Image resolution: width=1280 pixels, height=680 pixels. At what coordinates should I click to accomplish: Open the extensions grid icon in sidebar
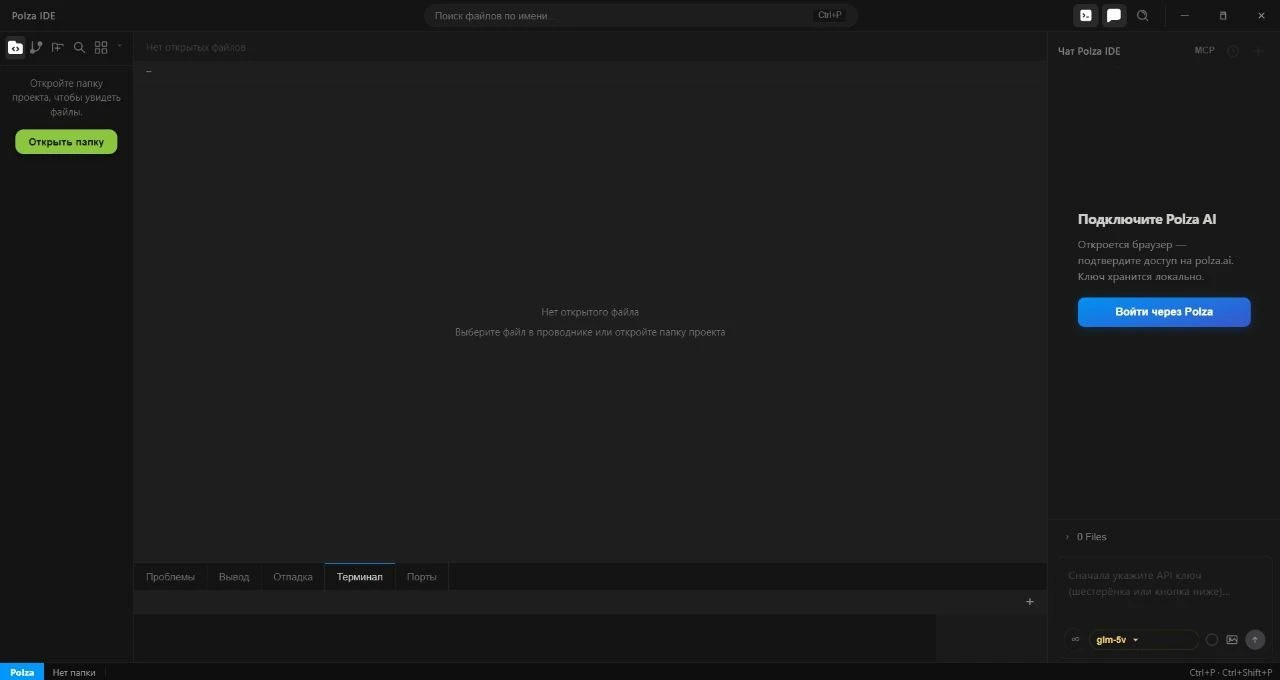coord(101,47)
